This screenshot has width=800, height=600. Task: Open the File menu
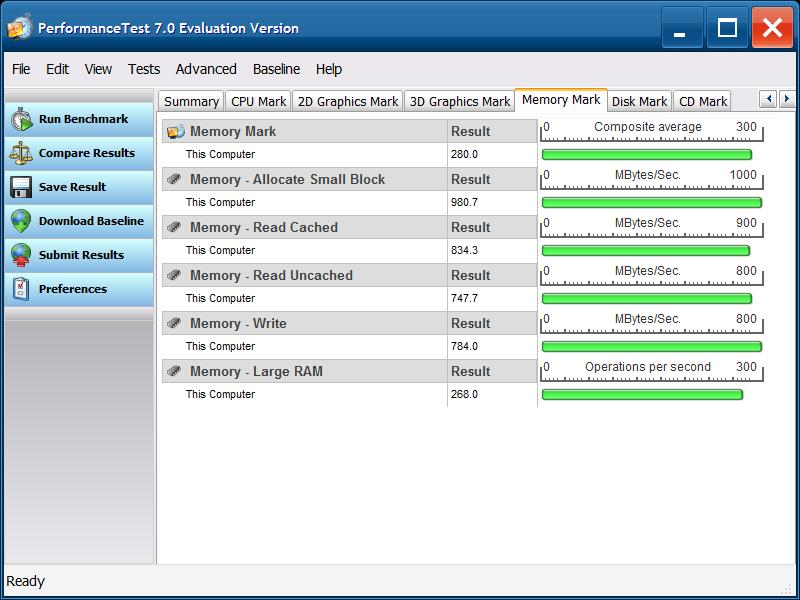pos(21,69)
